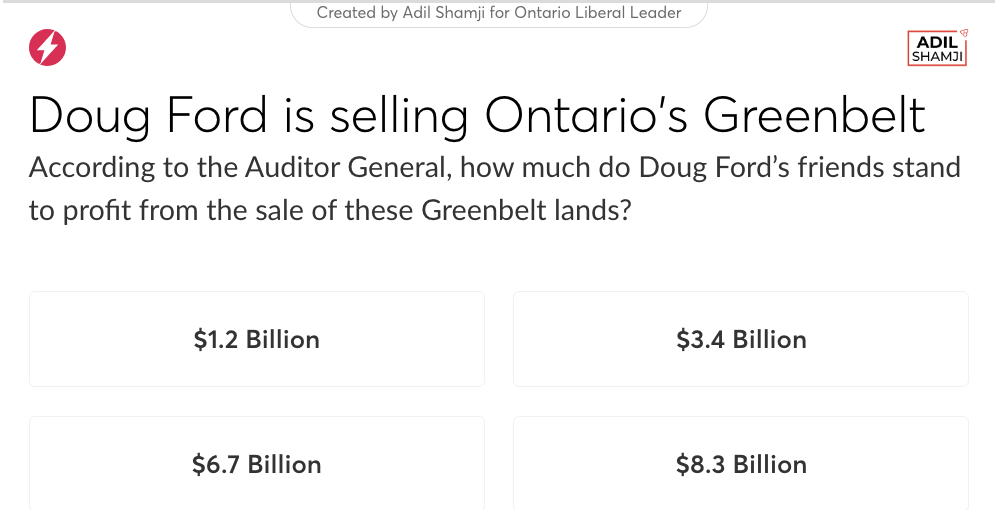This screenshot has width=998, height=510.
Task: Click the Created by Adil Shamji banner
Action: [x=499, y=13]
